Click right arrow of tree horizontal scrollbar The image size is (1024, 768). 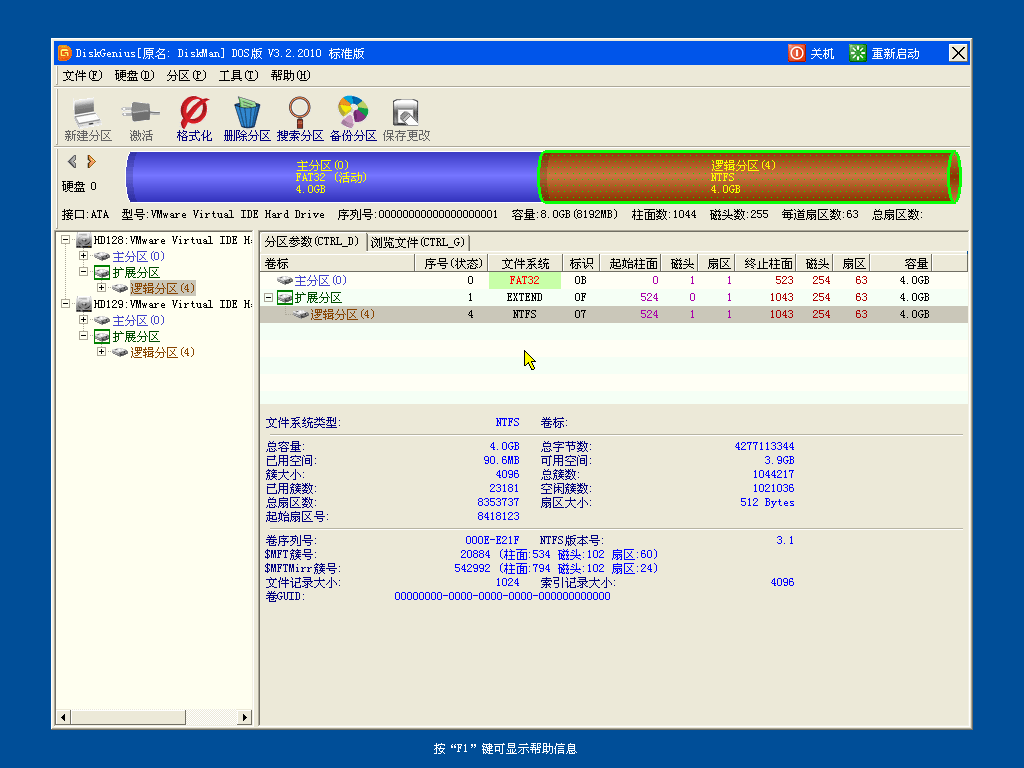[x=245, y=717]
